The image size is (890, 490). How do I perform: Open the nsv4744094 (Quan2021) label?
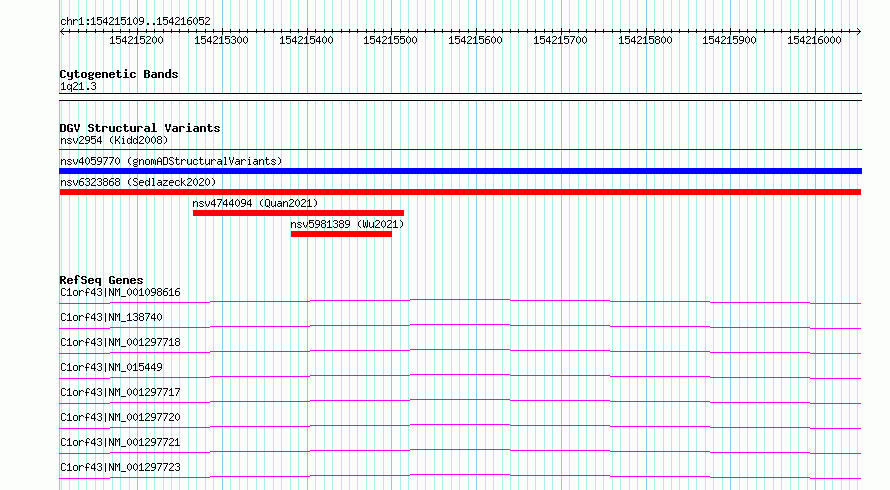255,203
